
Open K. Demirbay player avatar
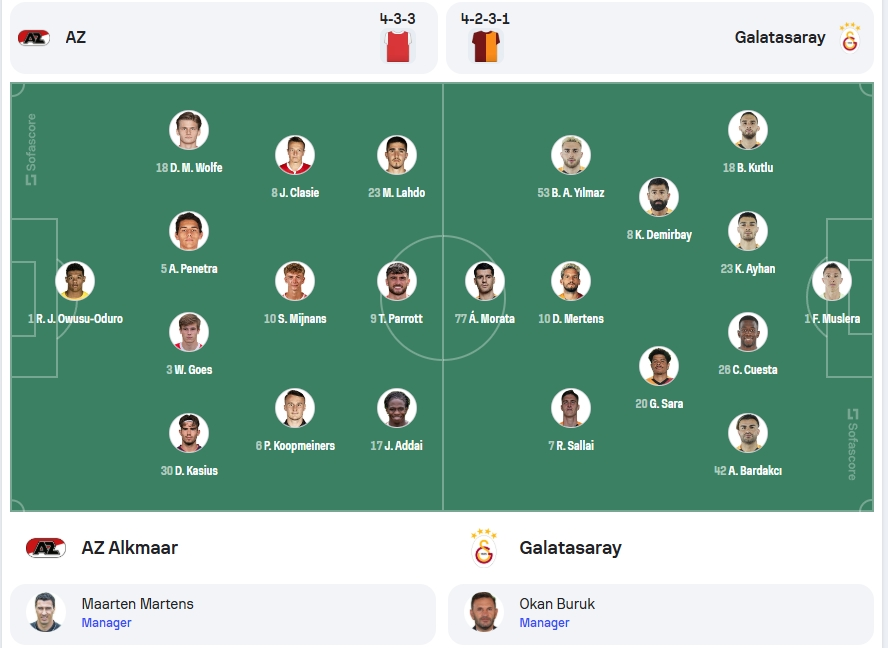[x=659, y=197]
